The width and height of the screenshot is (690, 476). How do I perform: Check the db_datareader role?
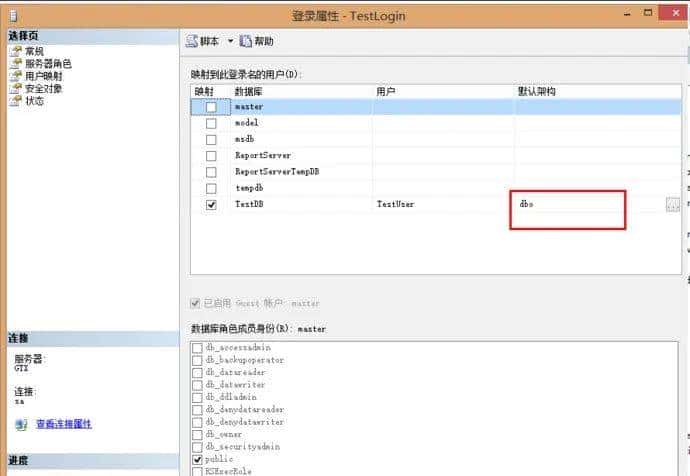(197, 373)
